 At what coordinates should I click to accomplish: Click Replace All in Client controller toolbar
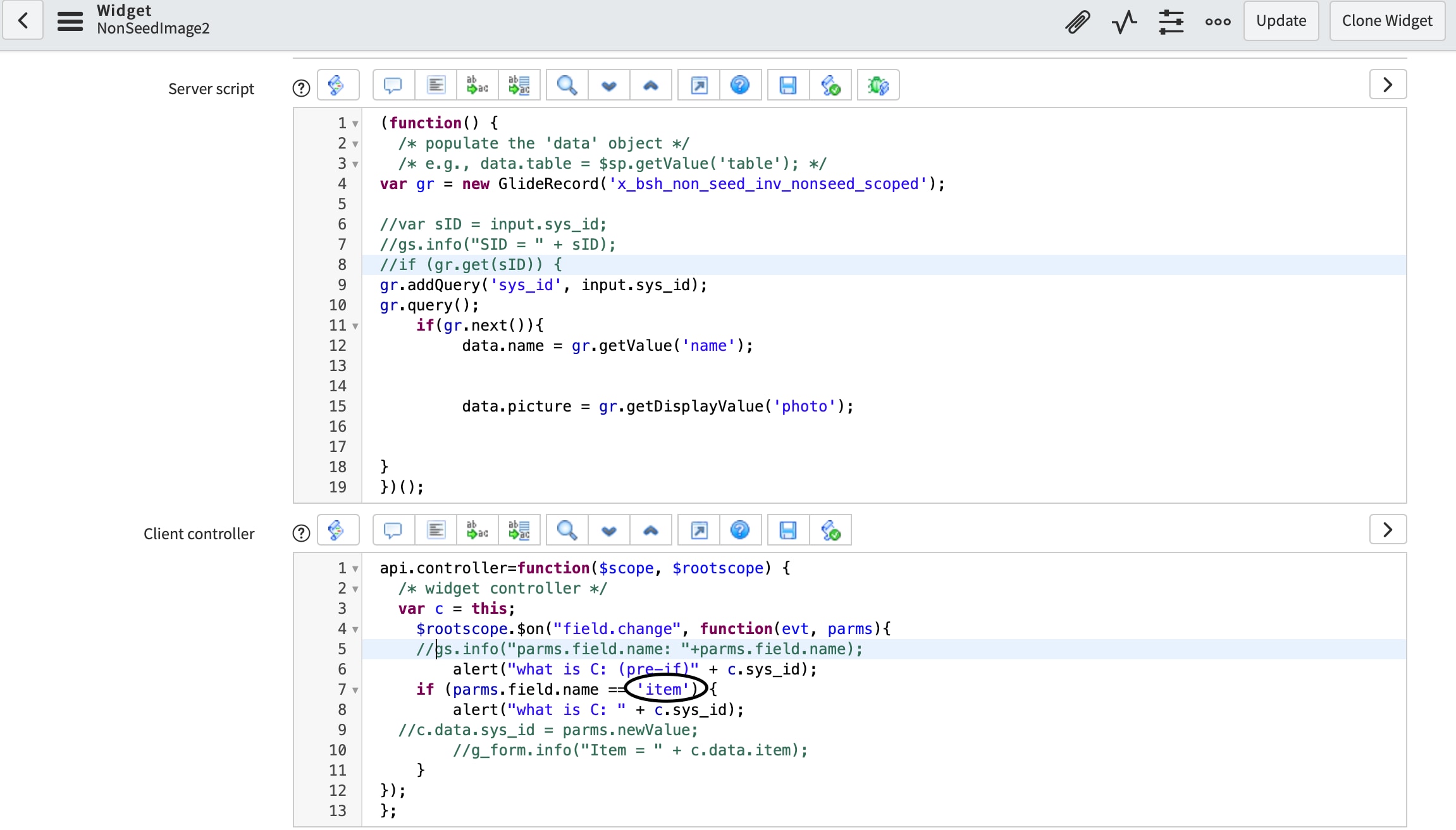tap(519, 530)
